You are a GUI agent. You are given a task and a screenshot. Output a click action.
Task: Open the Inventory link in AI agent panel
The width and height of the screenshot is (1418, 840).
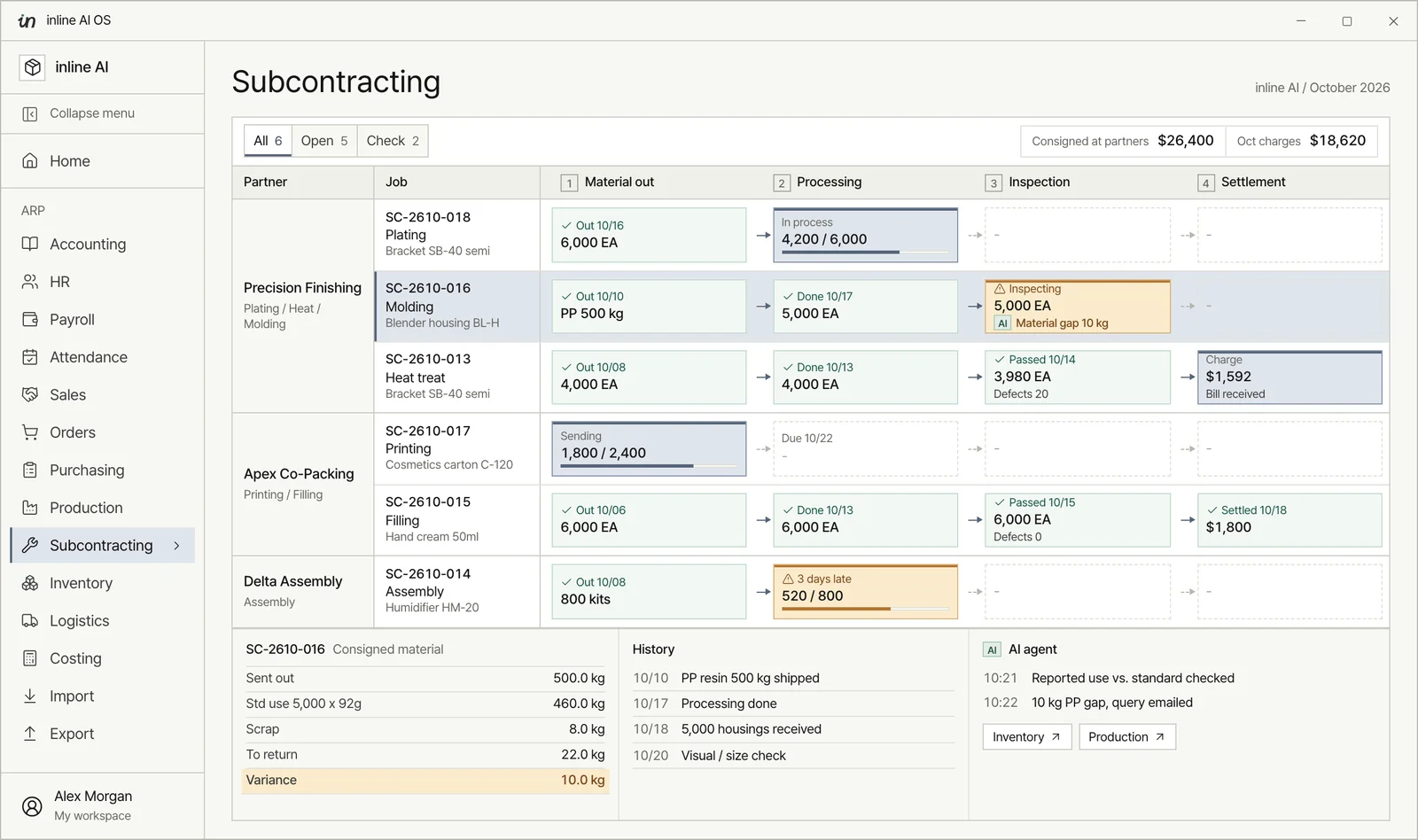1027,737
